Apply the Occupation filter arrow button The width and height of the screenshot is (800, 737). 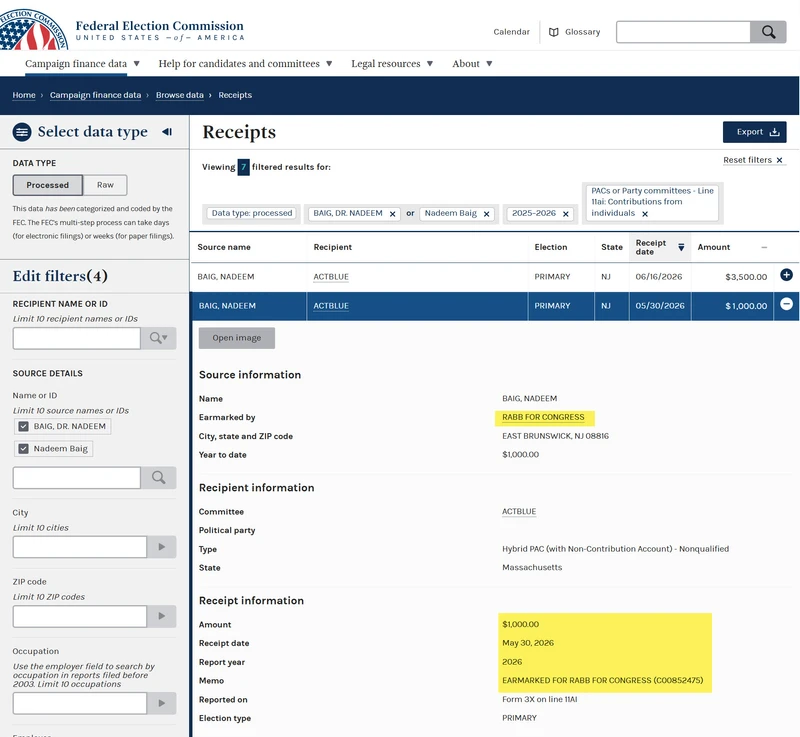click(x=162, y=703)
